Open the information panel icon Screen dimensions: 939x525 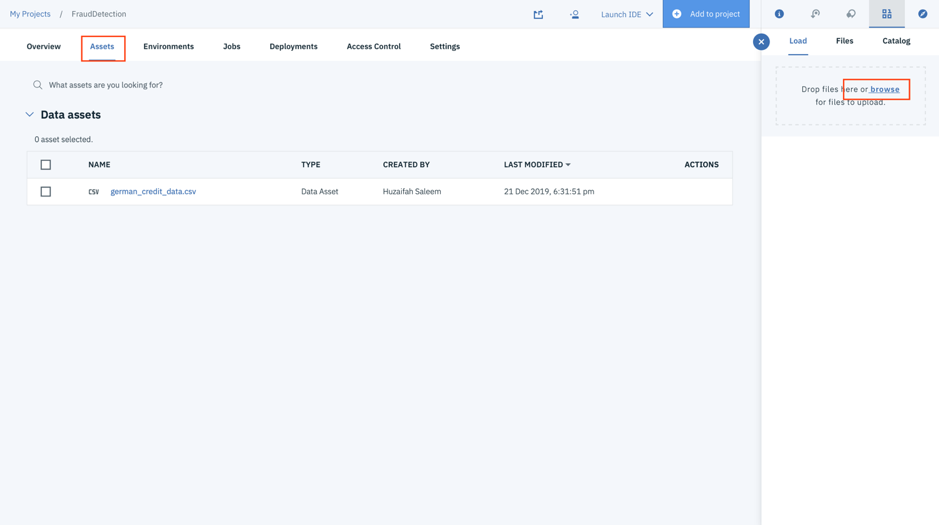point(779,14)
